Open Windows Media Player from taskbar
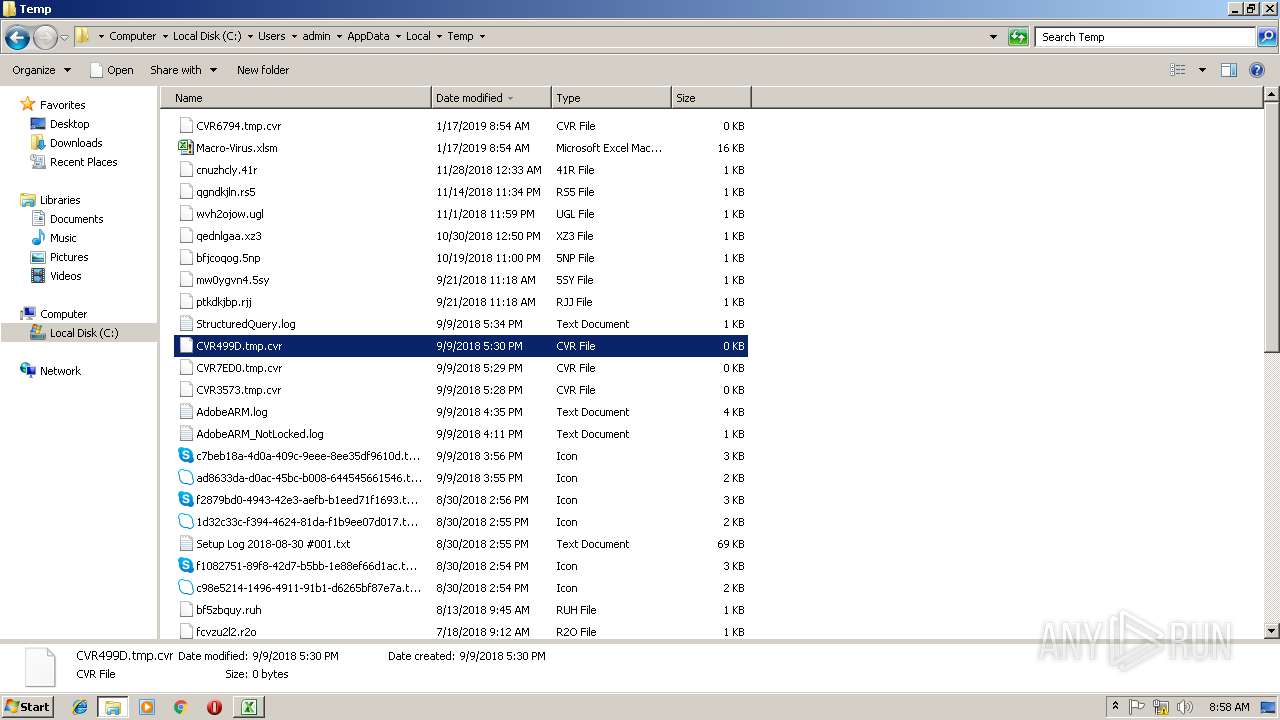Viewport: 1280px width, 720px height. click(x=147, y=707)
